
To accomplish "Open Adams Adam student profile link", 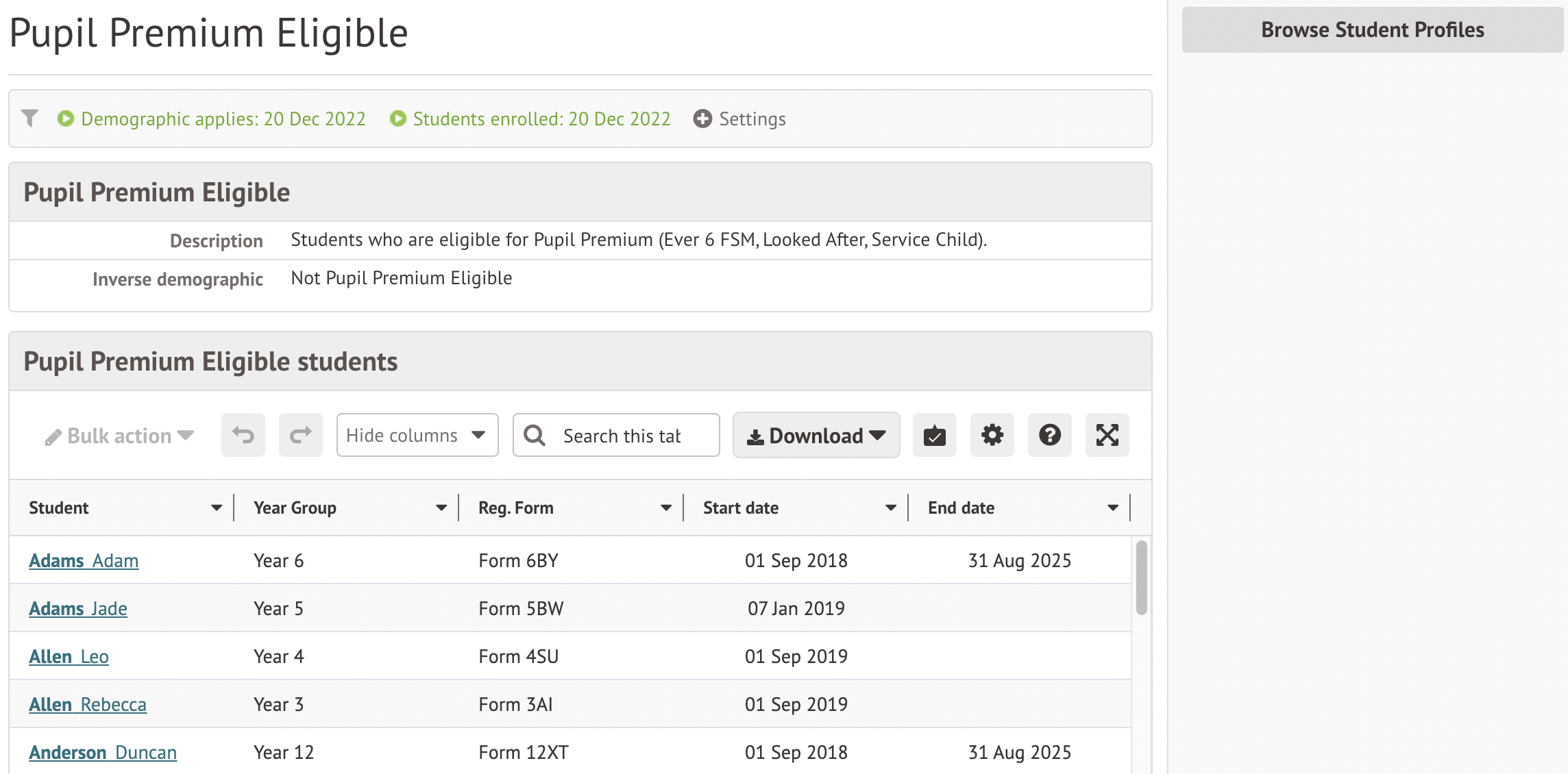I will (x=84, y=560).
